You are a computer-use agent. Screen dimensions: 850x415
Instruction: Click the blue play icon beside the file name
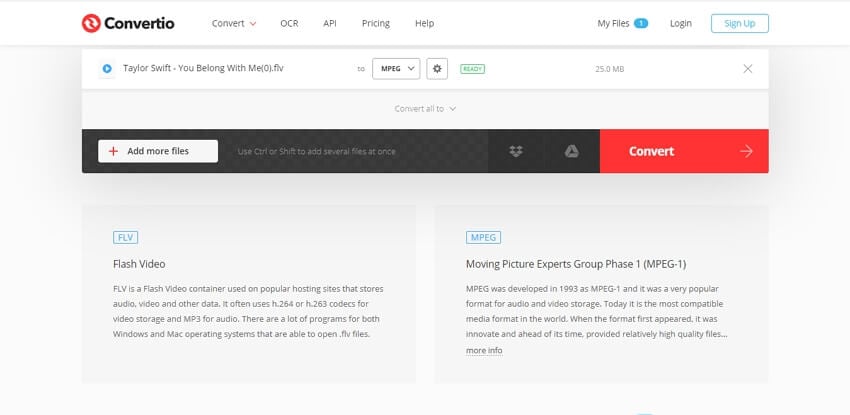click(x=107, y=69)
